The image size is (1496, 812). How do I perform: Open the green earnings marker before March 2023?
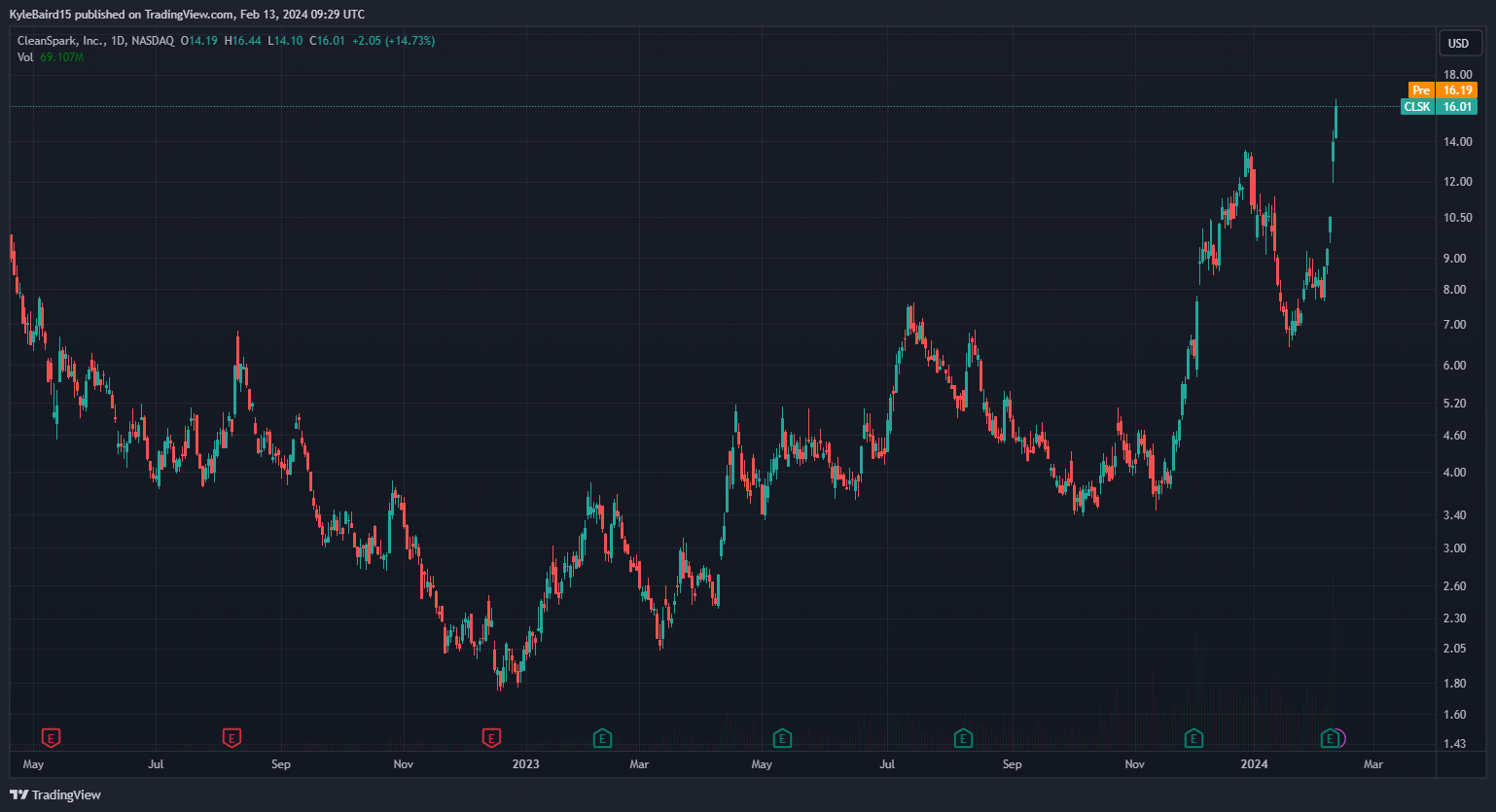pyautogui.click(x=602, y=738)
